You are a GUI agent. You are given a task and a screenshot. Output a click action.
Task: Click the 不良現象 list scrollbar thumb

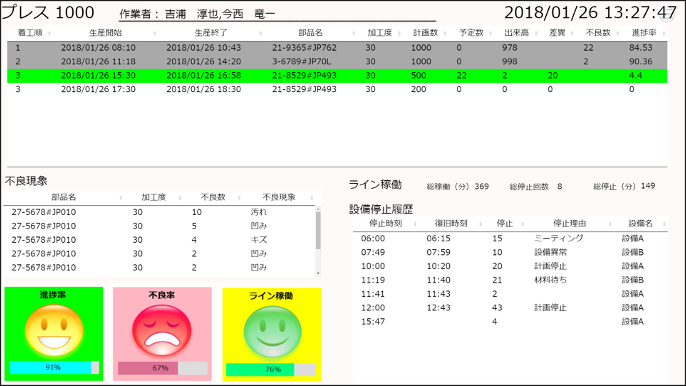click(x=318, y=230)
